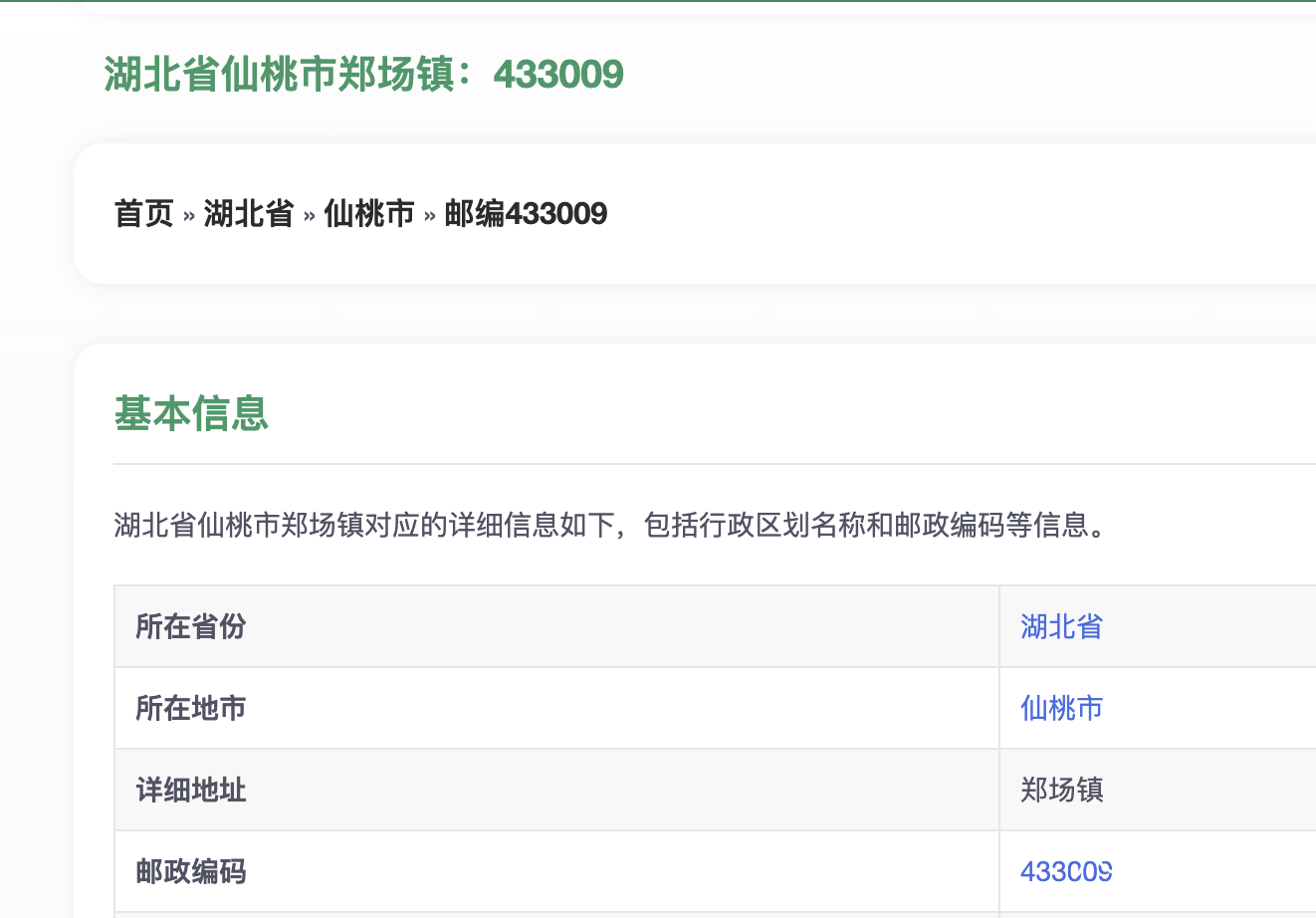Select the 邮编433009 breadcrumb item
The image size is (1316, 918).
(x=526, y=213)
